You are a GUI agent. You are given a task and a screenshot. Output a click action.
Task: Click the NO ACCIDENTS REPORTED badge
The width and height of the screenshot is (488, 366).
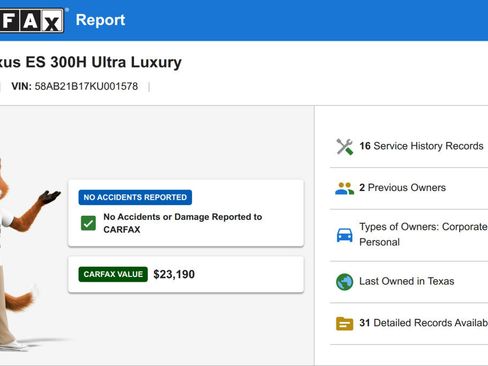coord(135,197)
